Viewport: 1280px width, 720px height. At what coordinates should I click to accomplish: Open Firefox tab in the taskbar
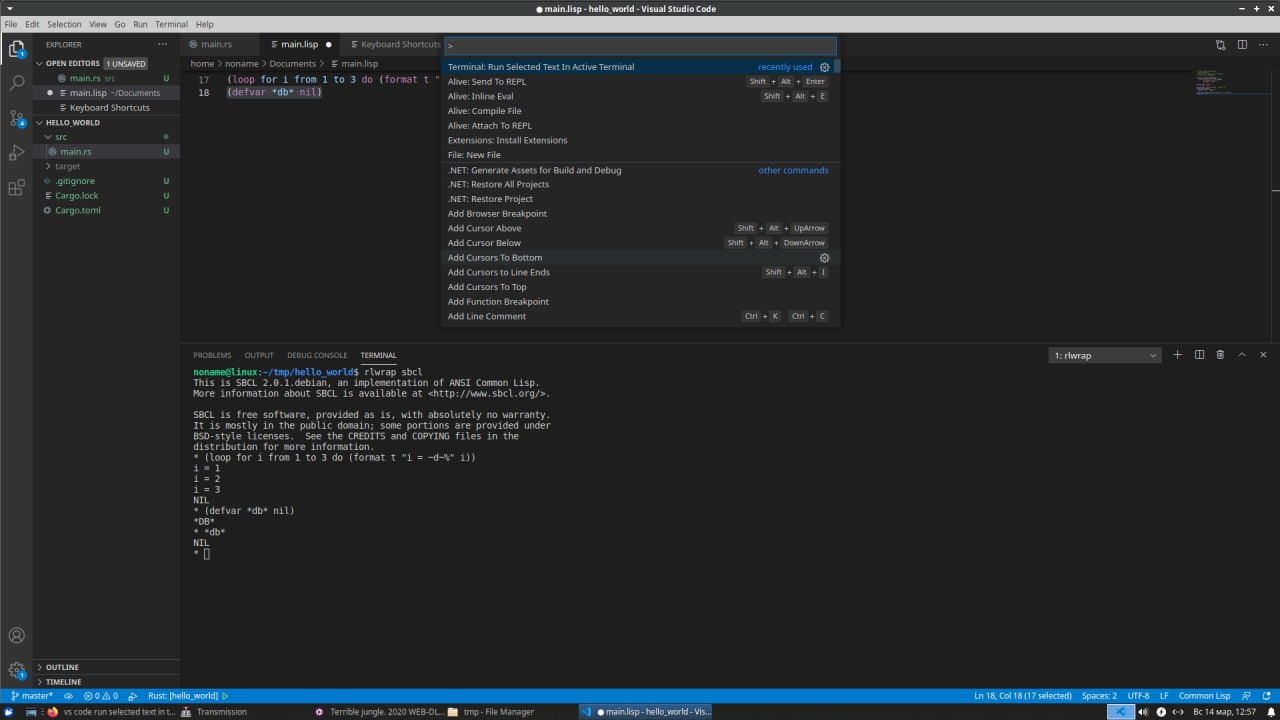(x=112, y=712)
